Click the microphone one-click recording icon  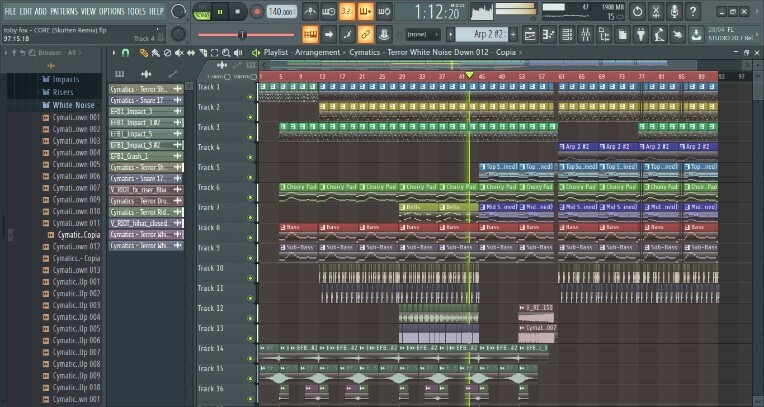point(674,11)
